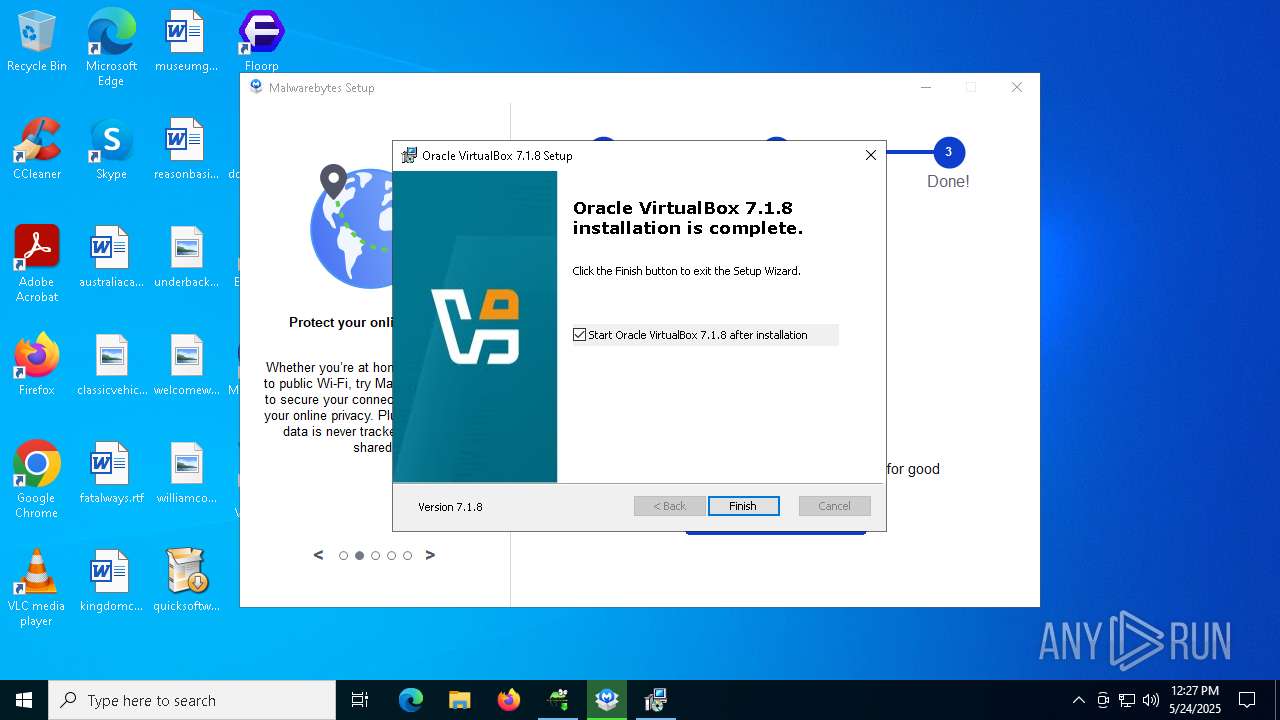This screenshot has width=1280, height=720.
Task: Select australiaca... document icon
Action: point(111,257)
